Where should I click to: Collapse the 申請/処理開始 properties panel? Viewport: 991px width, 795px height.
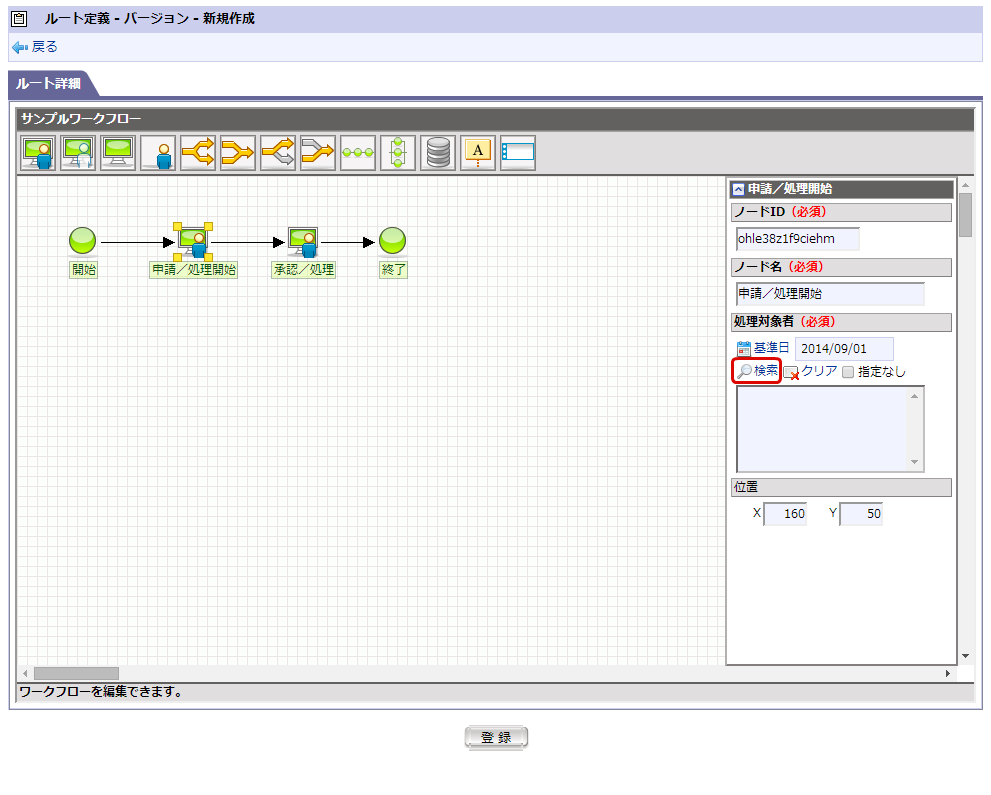738,189
